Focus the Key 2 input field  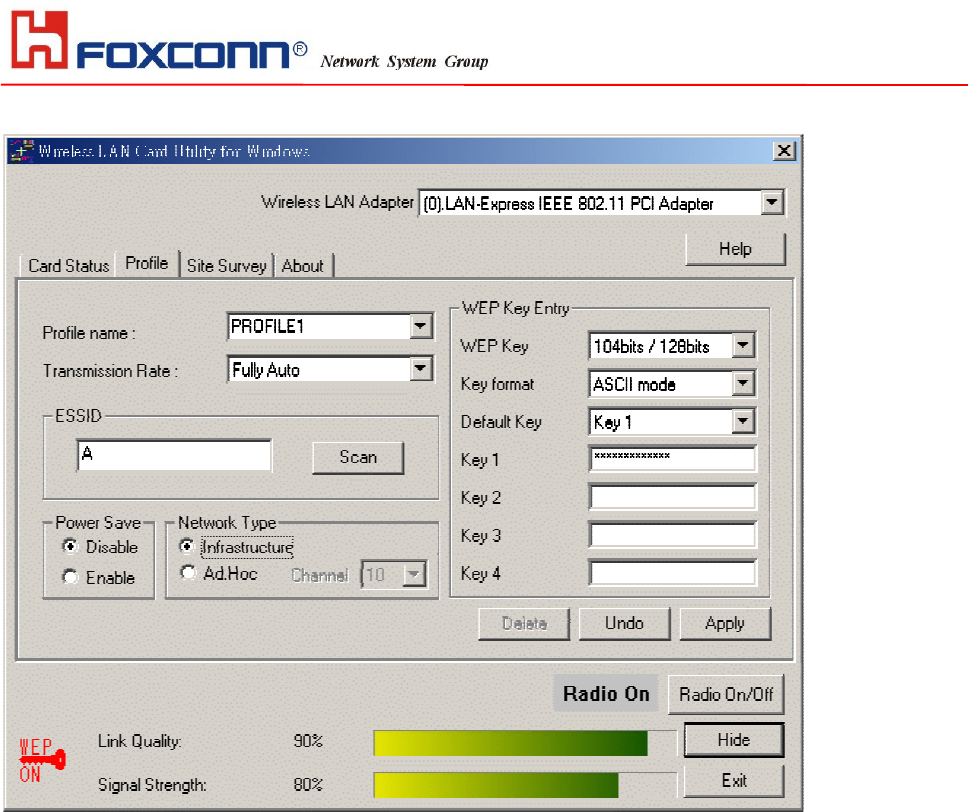pos(672,497)
